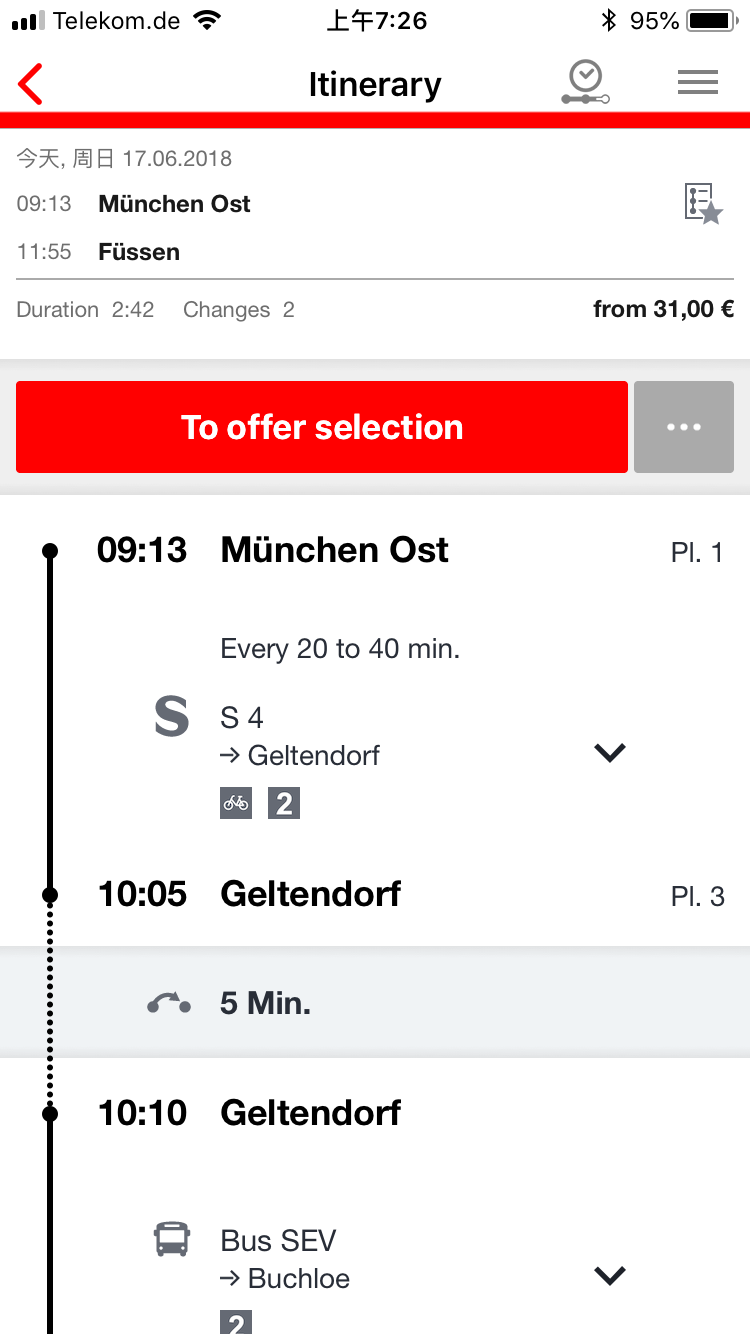Viewport: 750px width, 1334px height.
Task: Open the real-time journey tracker icon
Action: pyautogui.click(x=585, y=83)
